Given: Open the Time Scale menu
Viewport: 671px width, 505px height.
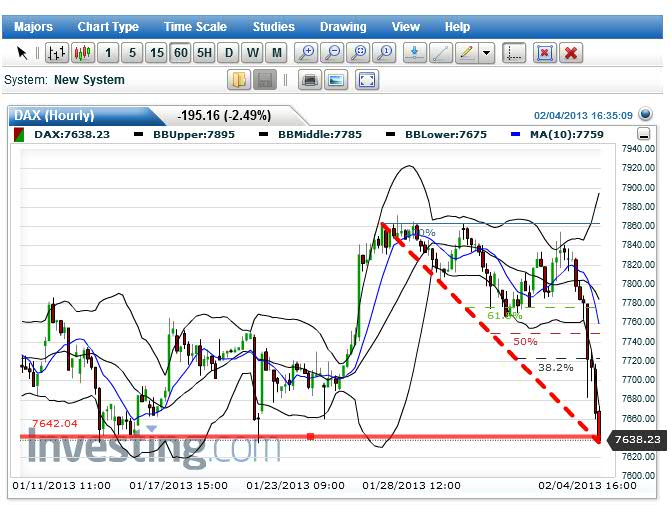Looking at the screenshot, I should point(195,27).
